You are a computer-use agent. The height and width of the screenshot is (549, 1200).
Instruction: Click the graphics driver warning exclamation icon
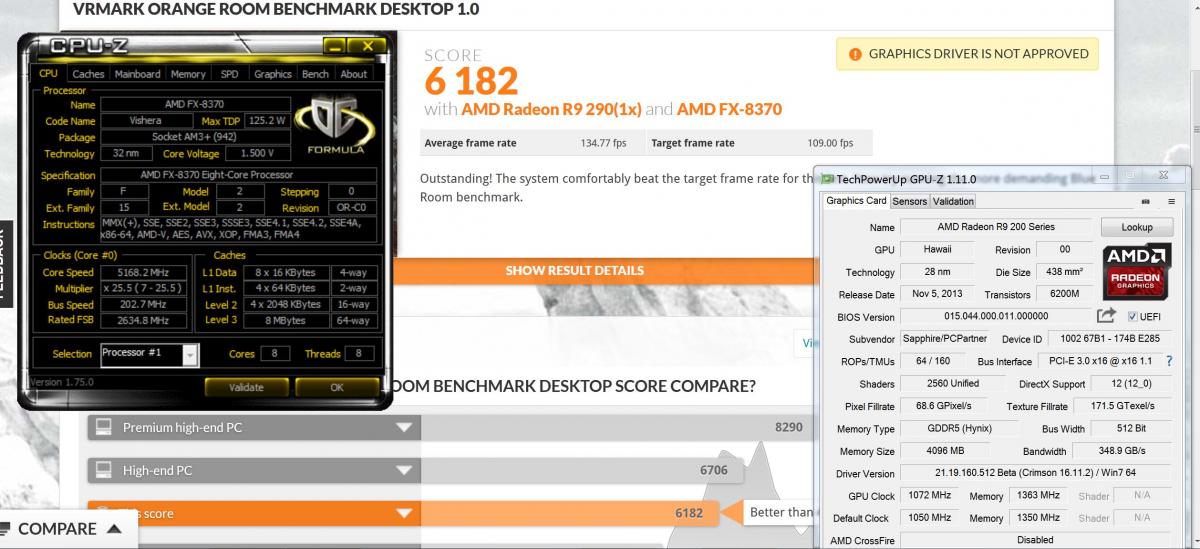(x=855, y=54)
